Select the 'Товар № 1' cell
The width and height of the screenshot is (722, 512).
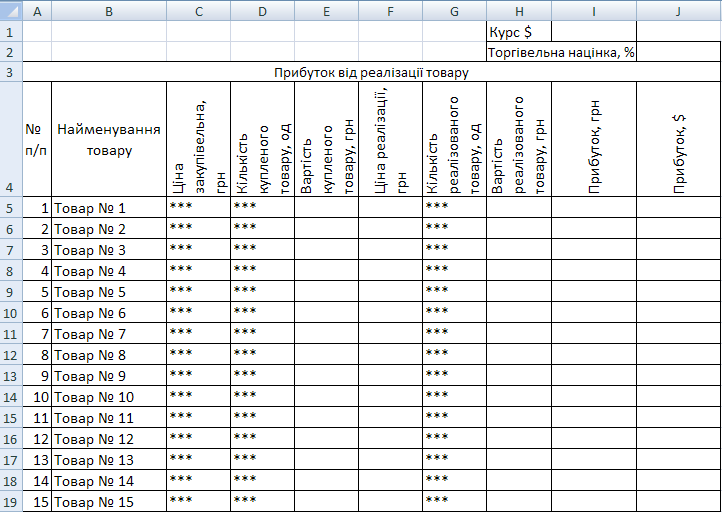pos(109,207)
